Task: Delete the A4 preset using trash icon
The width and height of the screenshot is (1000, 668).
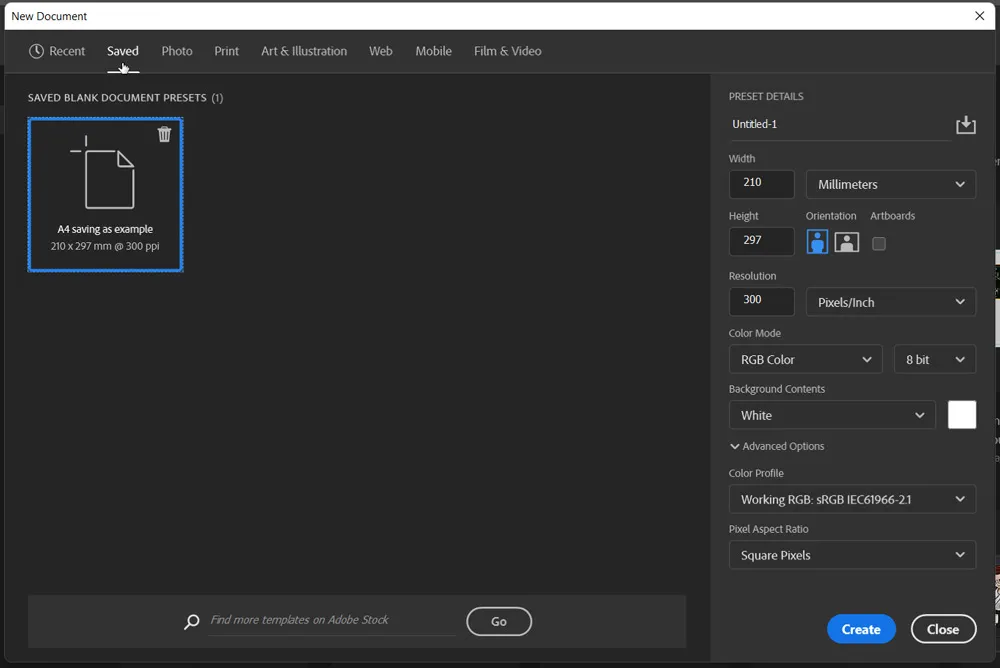Action: [164, 133]
